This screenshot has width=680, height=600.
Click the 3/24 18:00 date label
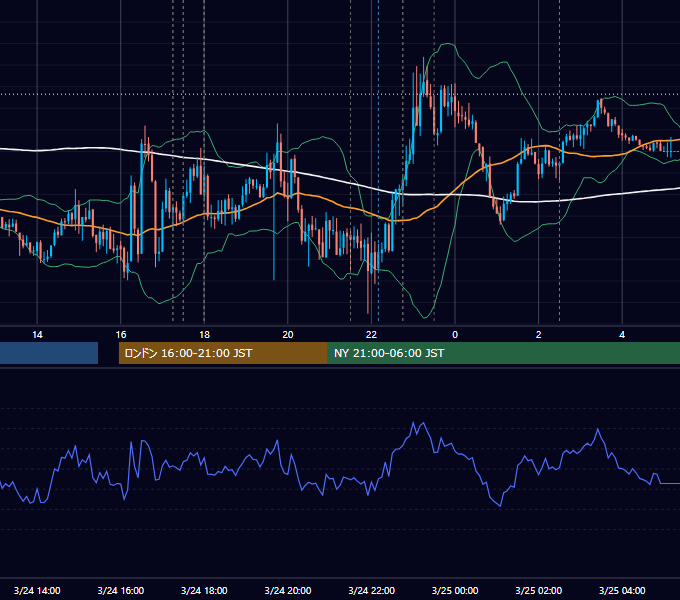pyautogui.click(x=204, y=590)
